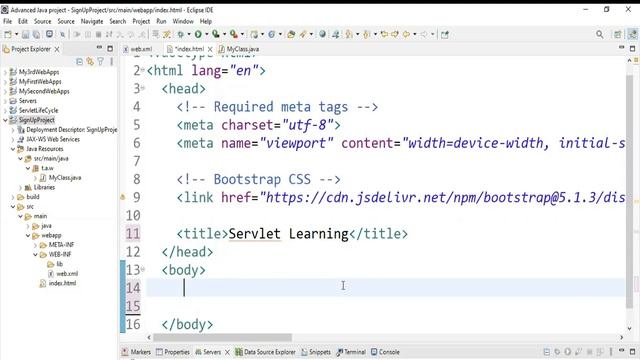Open the New file dropdown arrow
The width and height of the screenshot is (640, 360).
tap(16, 35)
